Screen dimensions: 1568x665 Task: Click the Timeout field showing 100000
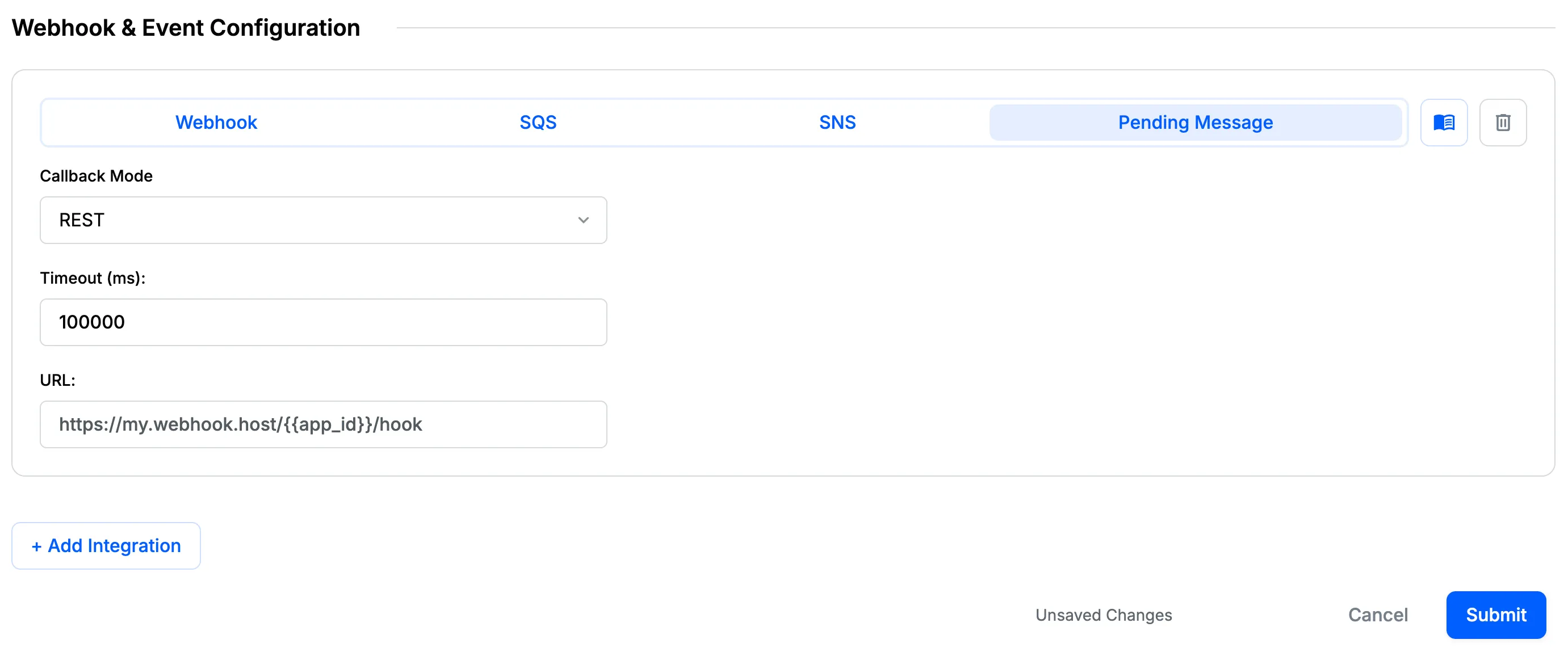[322, 322]
